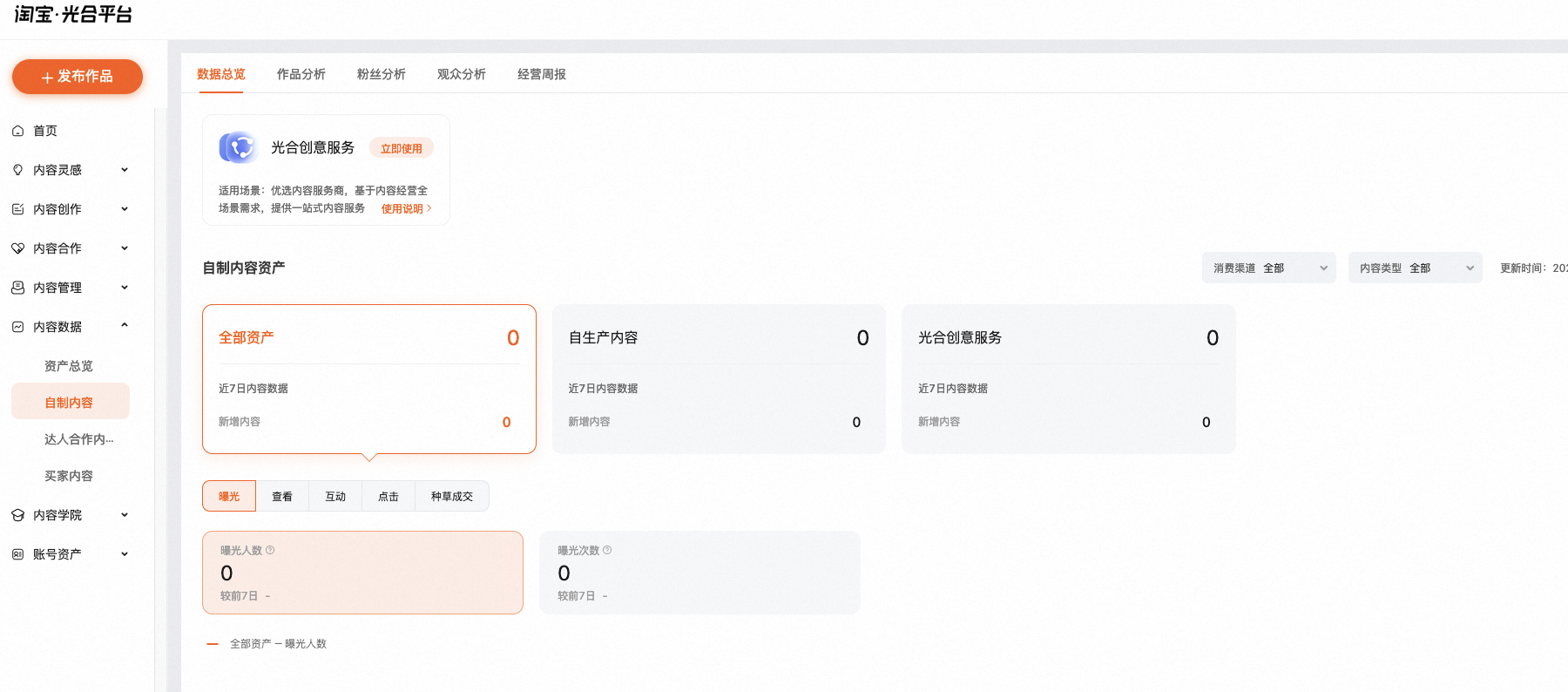
Task: Click the 内容数据 chart icon
Action: 17,327
